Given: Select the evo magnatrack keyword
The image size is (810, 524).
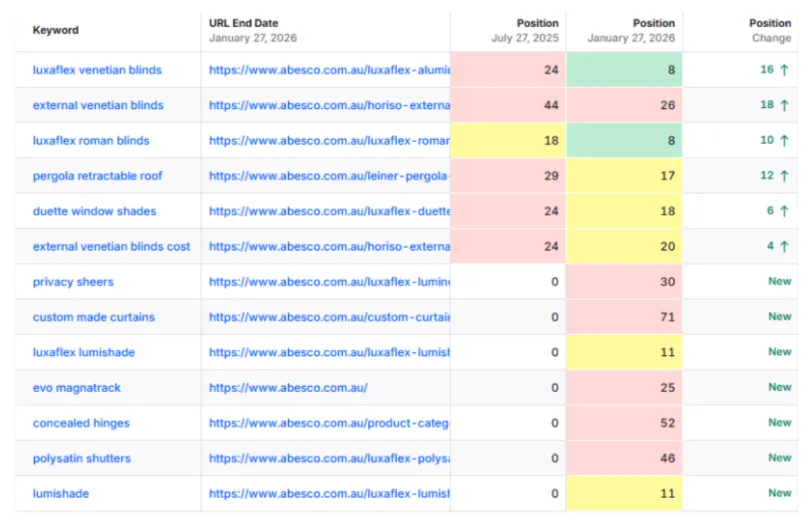Looking at the screenshot, I should (x=76, y=388).
